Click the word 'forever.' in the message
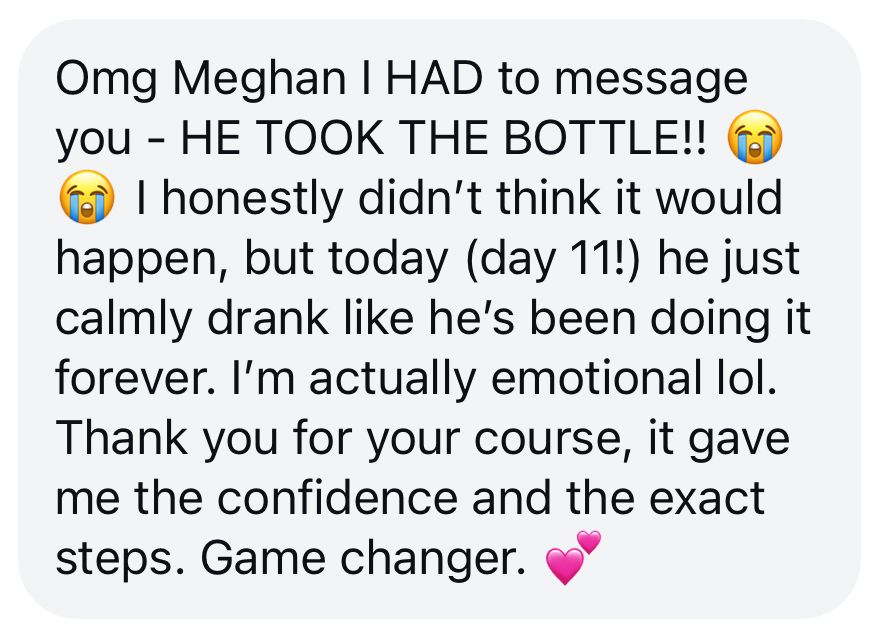Image resolution: width=878 pixels, height=634 pixels. (x=136, y=377)
